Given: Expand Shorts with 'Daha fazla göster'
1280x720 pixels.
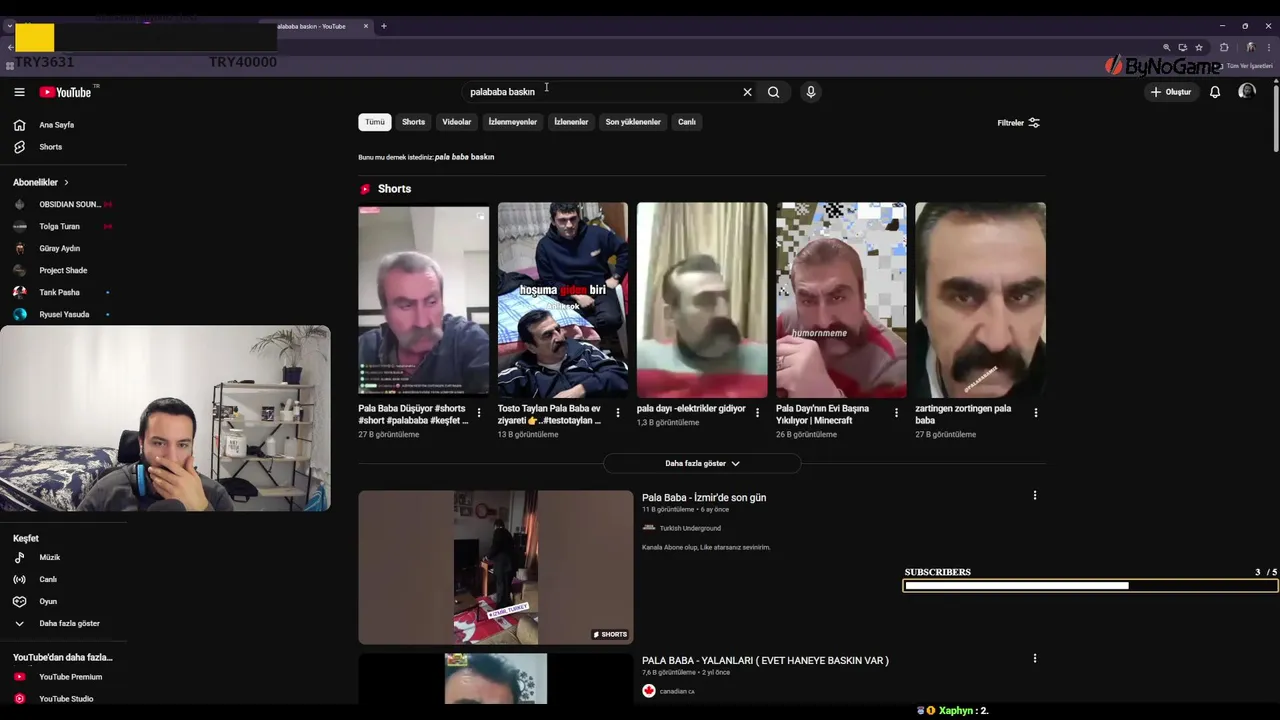Looking at the screenshot, I should (702, 463).
